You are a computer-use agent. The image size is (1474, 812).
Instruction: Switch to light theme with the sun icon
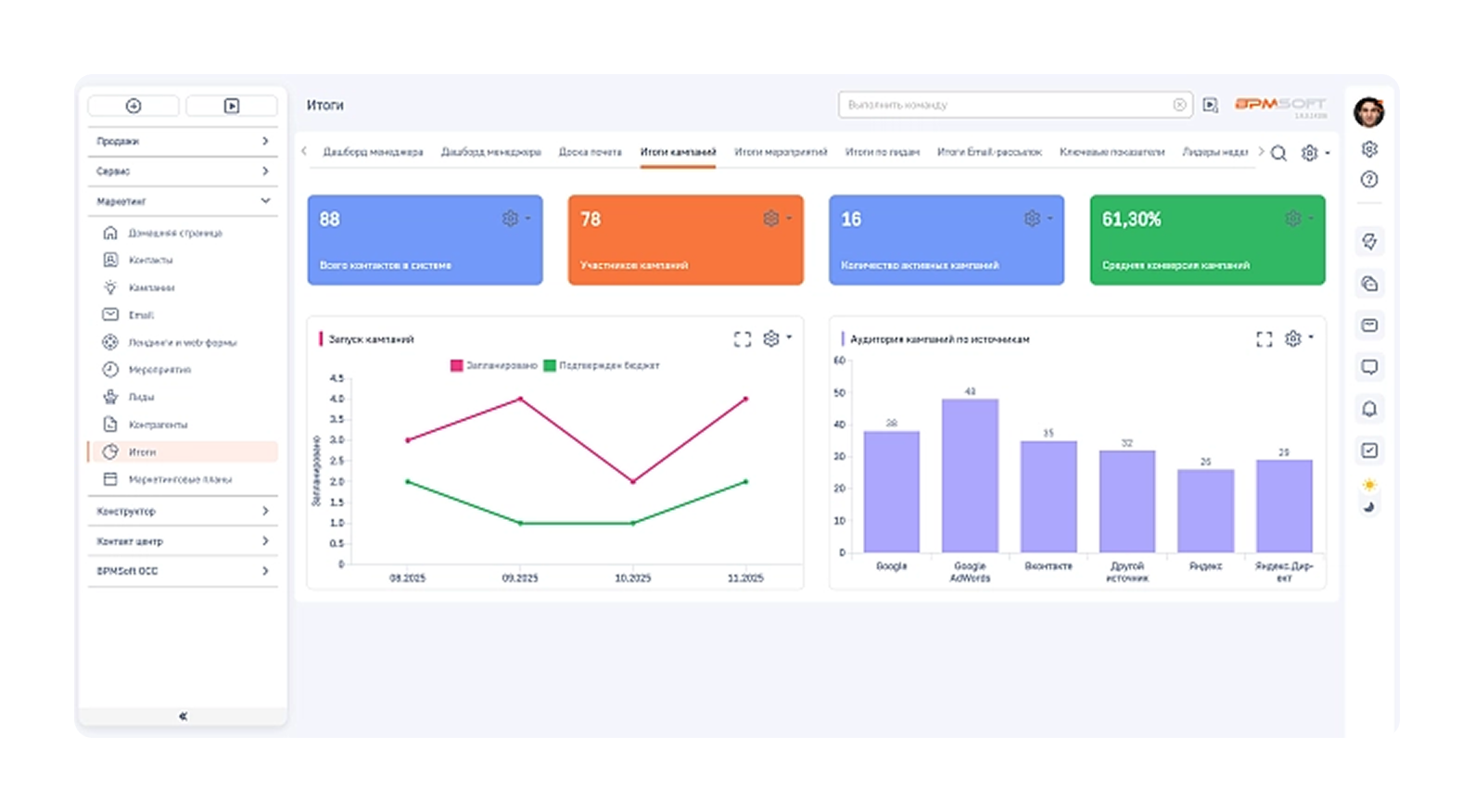click(x=1369, y=485)
